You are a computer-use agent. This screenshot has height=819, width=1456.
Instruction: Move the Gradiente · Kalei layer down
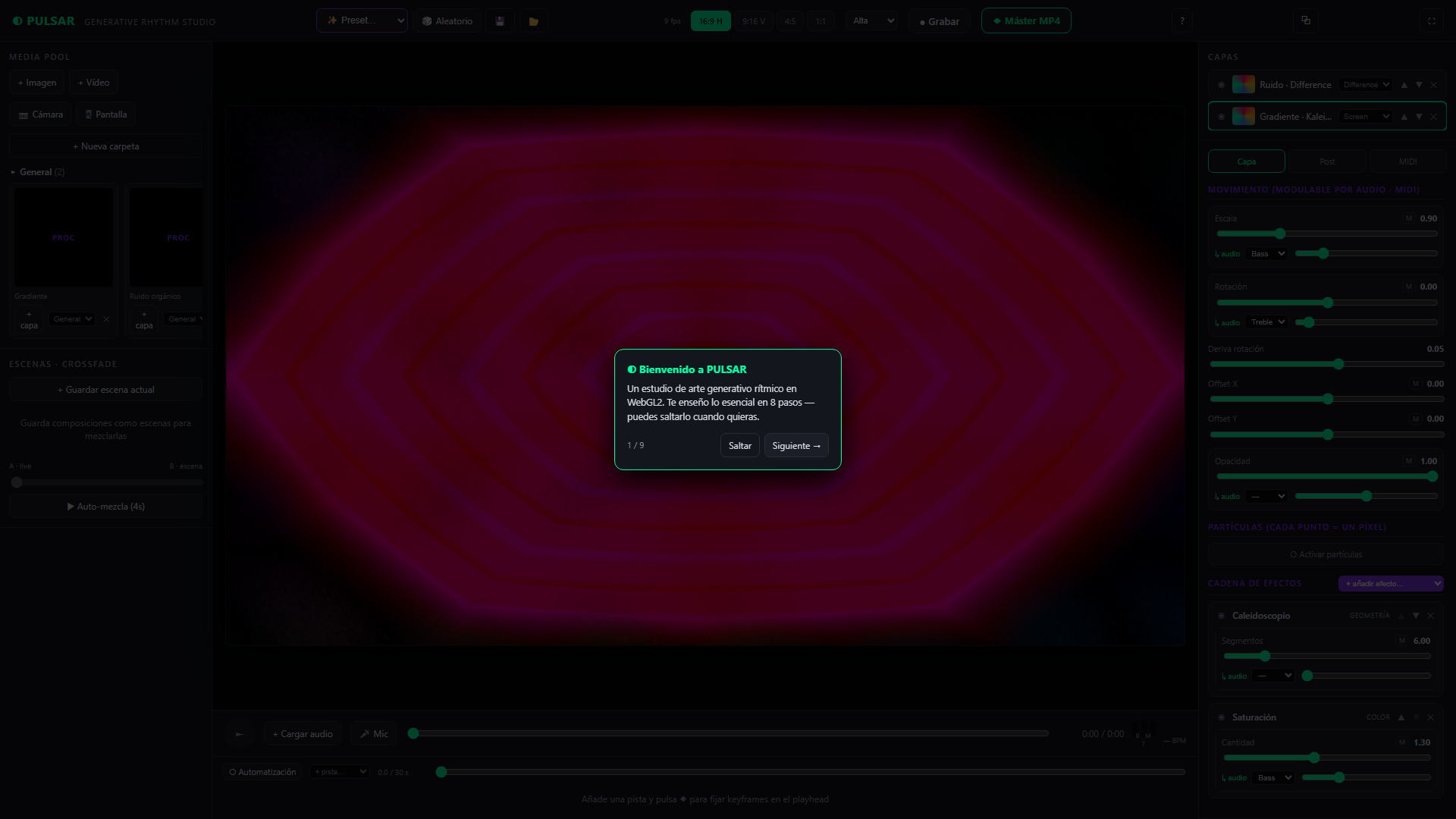[1419, 117]
